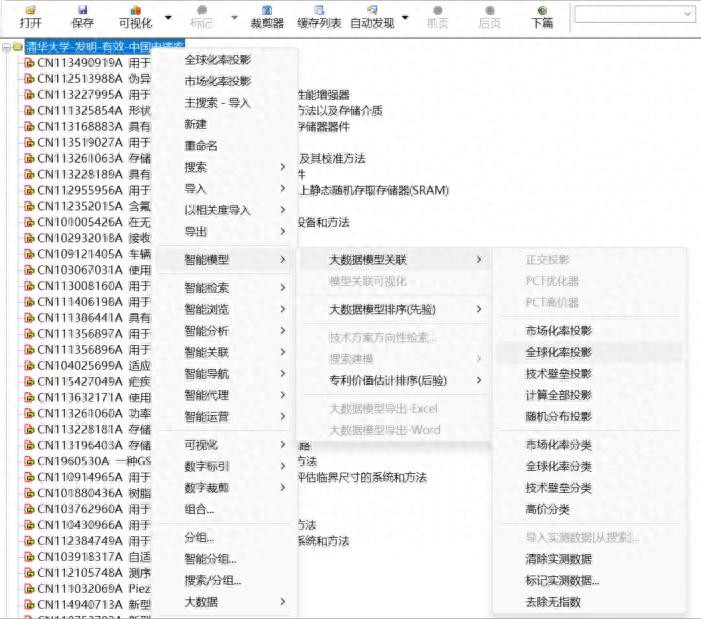The image size is (701, 619).
Task: Open dropdown arrow next to 自动发现
Action: [x=405, y=17]
